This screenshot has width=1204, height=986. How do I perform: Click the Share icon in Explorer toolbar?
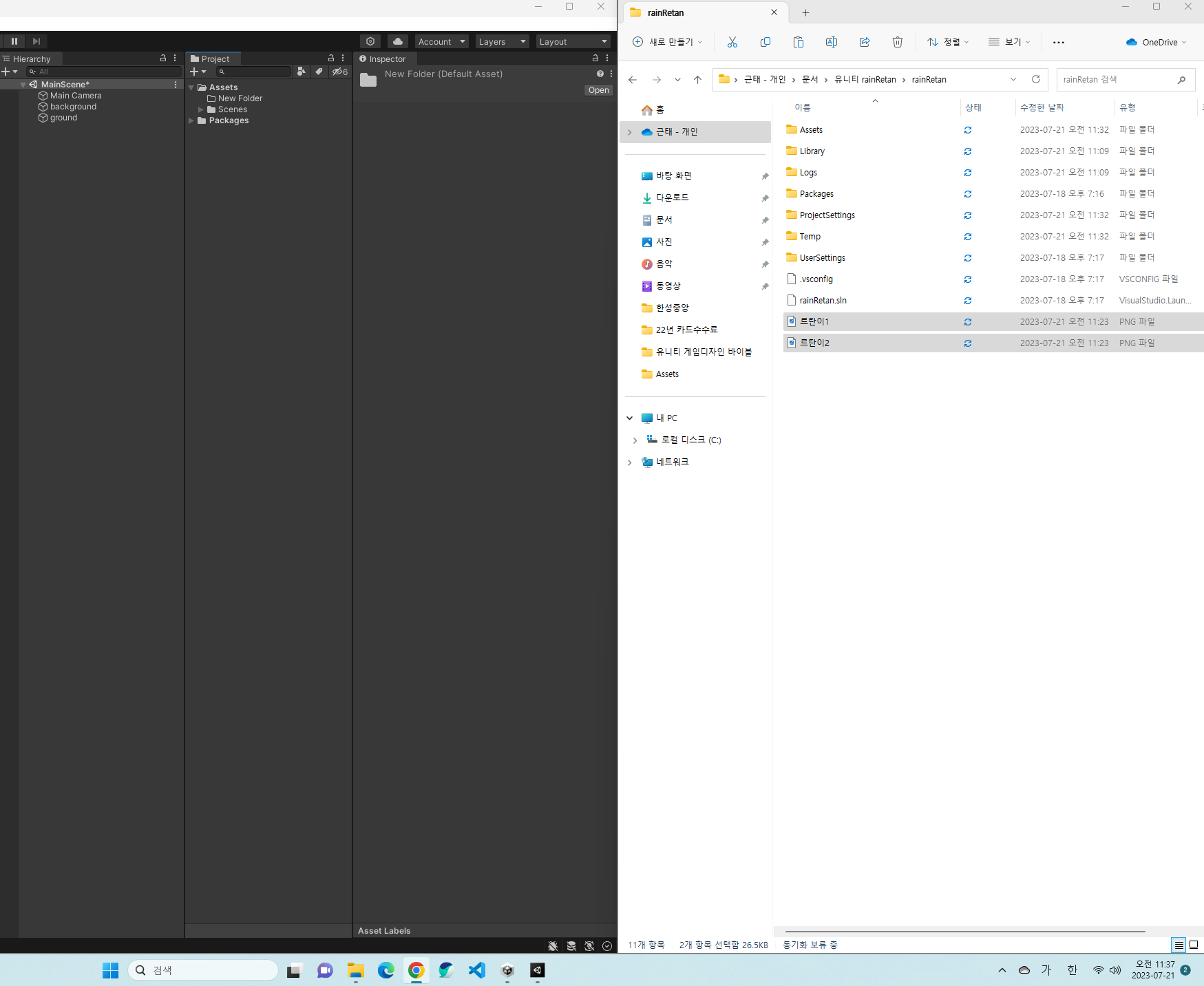coord(865,42)
